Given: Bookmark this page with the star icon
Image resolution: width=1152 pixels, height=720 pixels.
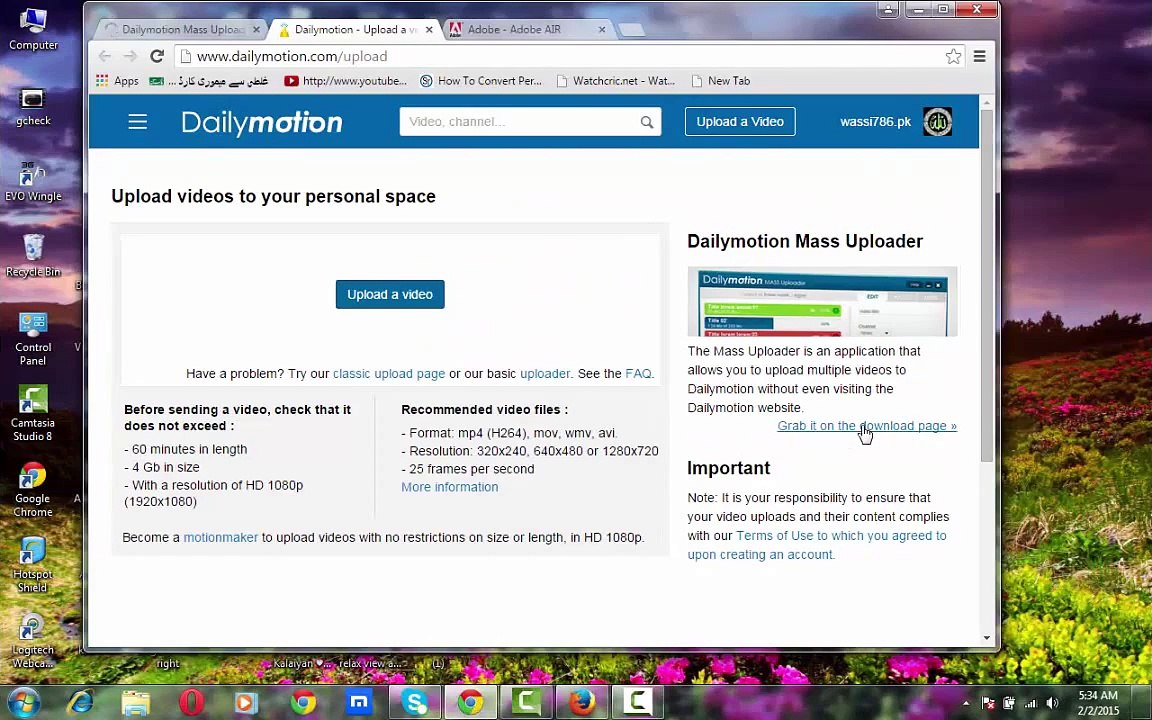Looking at the screenshot, I should pos(953,57).
